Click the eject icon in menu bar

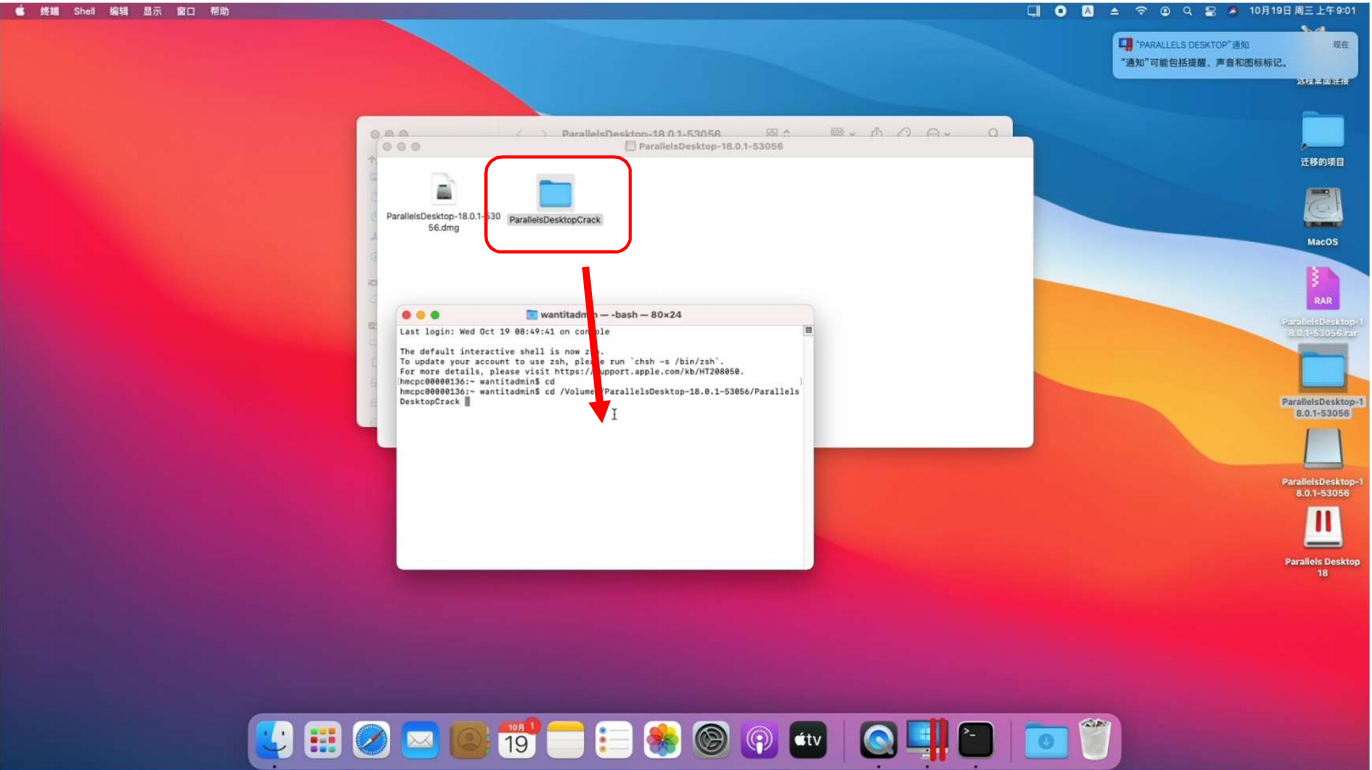1114,11
